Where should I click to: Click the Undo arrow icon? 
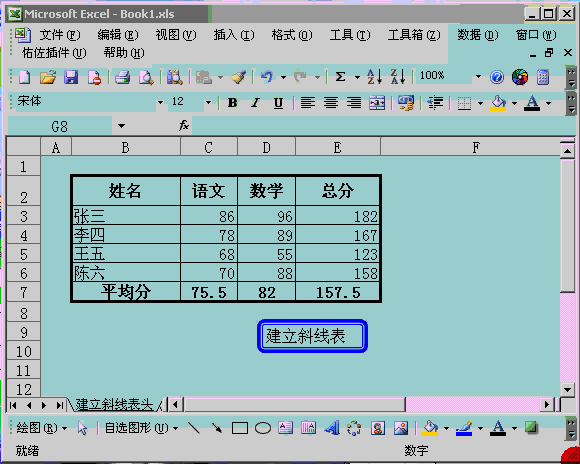(x=267, y=77)
